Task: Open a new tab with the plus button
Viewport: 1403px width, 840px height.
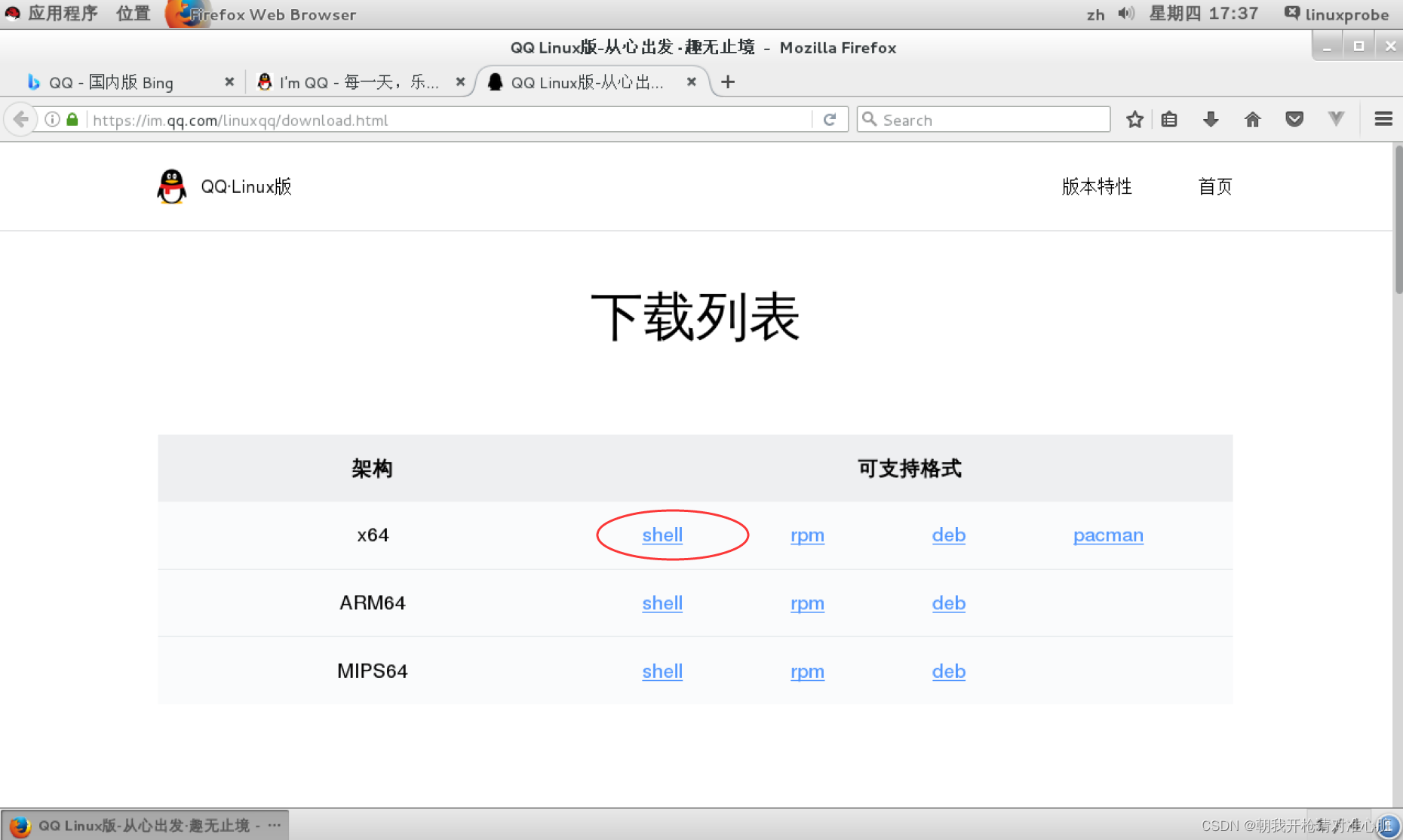Action: click(x=727, y=81)
